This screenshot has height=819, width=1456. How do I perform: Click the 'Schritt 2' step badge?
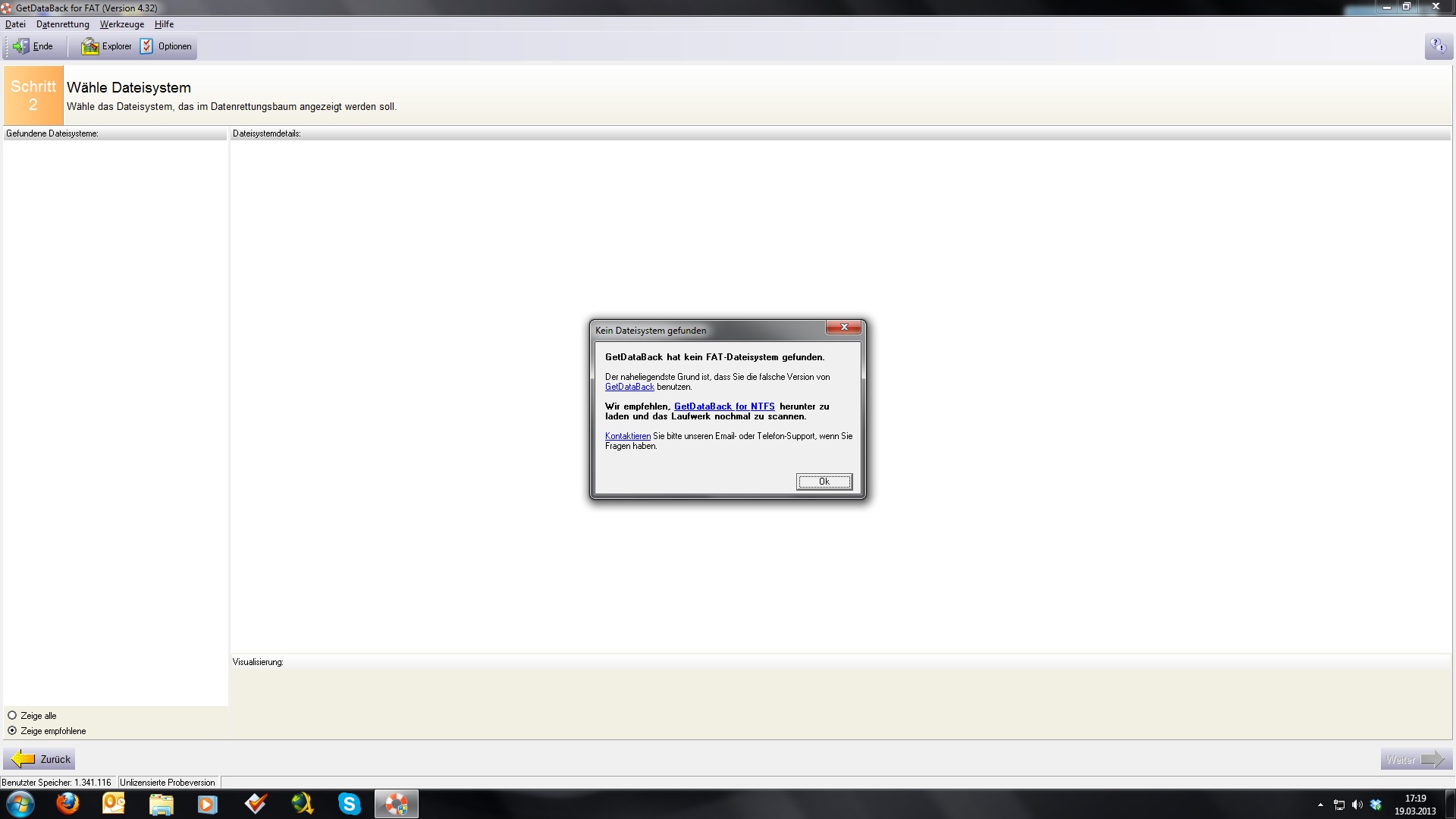[x=33, y=96]
